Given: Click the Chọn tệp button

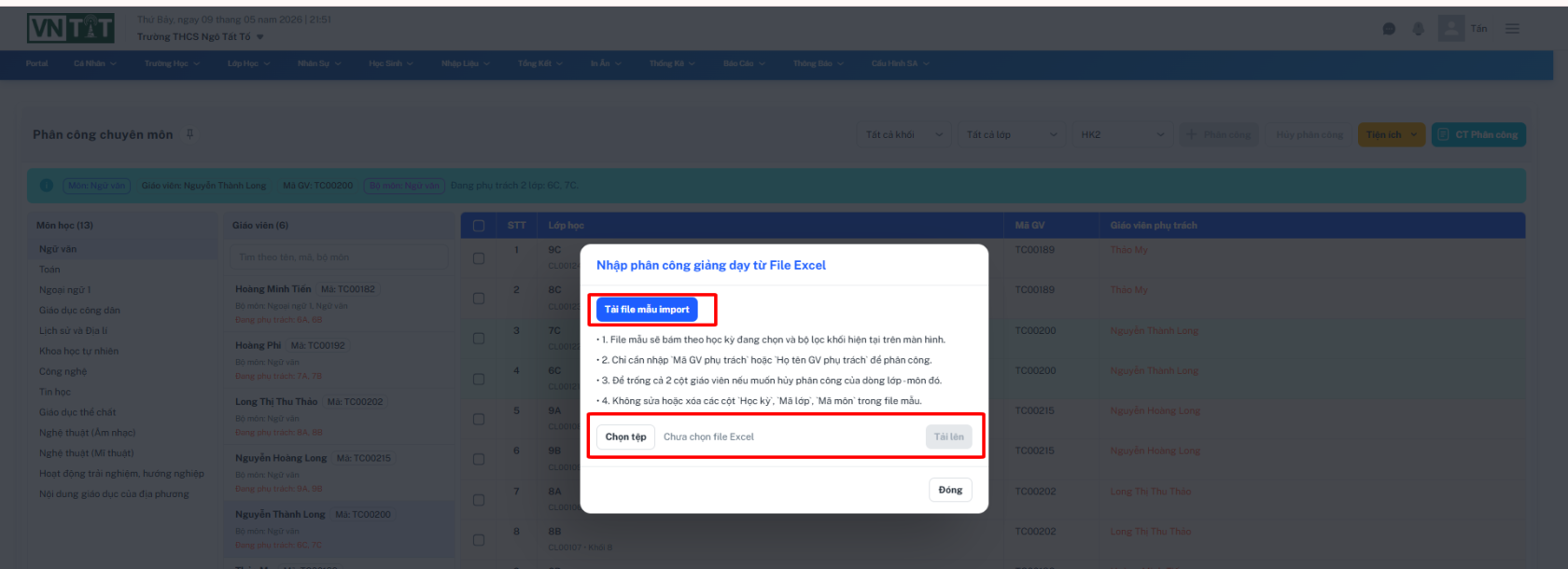Looking at the screenshot, I should [625, 437].
